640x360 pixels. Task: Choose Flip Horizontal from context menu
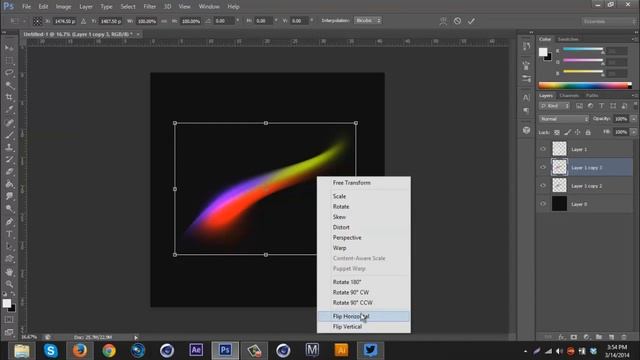[364, 316]
